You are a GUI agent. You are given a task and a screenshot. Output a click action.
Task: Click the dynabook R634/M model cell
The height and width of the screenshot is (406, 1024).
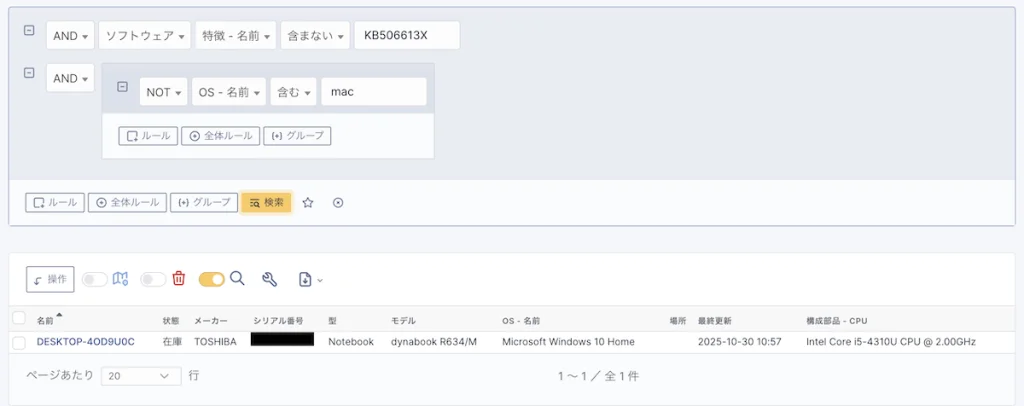point(434,342)
